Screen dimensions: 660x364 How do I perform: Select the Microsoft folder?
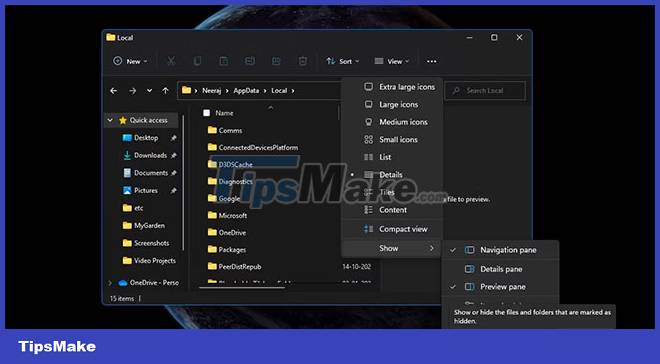click(x=233, y=215)
